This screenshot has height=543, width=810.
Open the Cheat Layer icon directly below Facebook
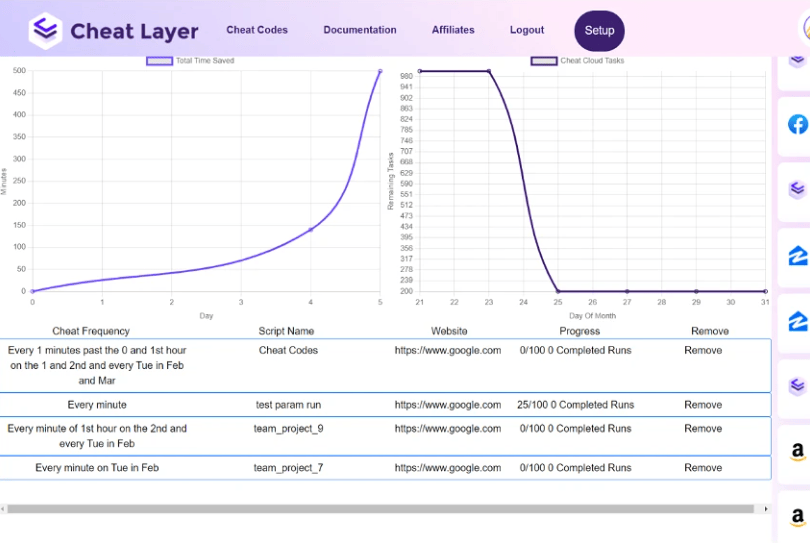(x=798, y=190)
